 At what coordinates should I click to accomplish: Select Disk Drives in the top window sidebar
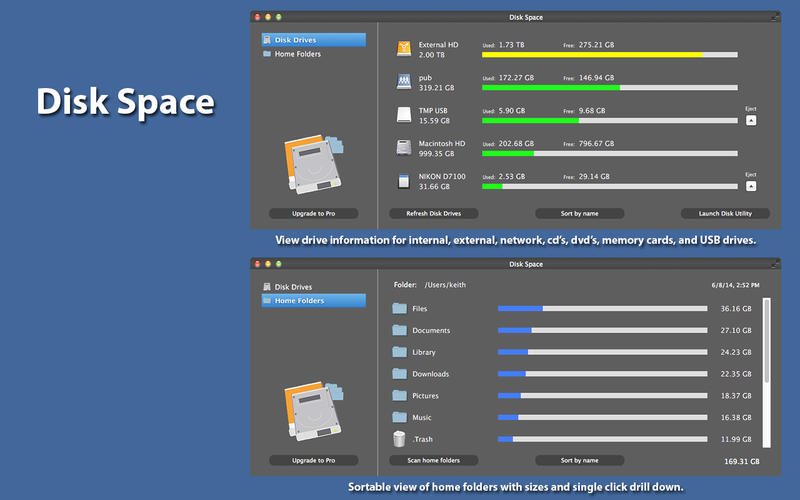pyautogui.click(x=314, y=40)
